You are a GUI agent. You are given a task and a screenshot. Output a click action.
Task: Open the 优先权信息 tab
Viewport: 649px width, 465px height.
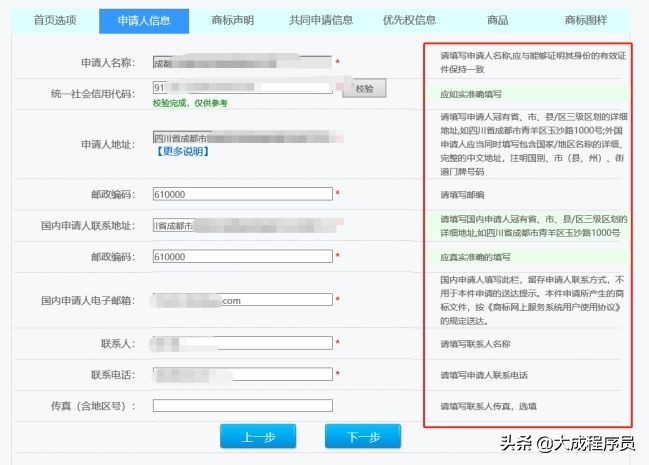tap(409, 20)
